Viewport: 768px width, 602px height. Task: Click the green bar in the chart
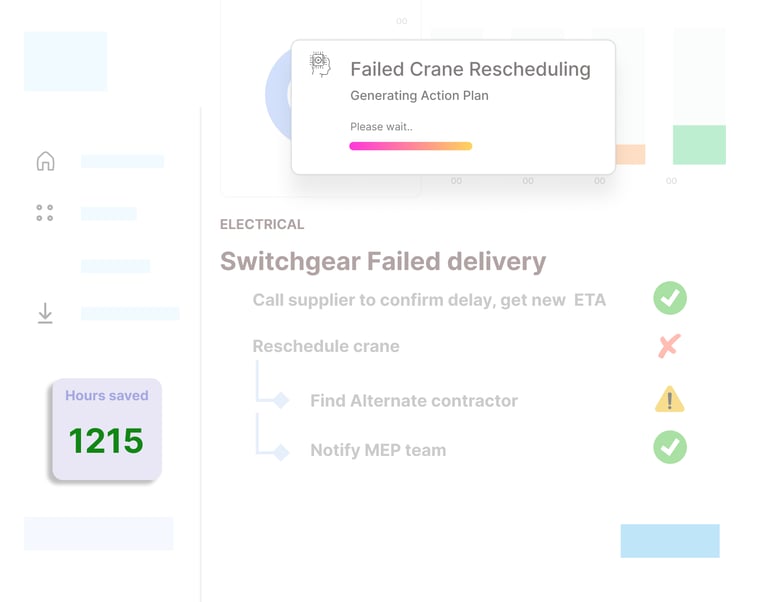[x=699, y=144]
